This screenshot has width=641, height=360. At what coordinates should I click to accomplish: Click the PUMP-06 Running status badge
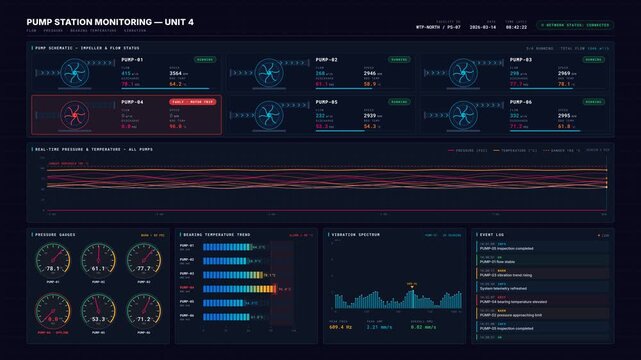coord(593,102)
